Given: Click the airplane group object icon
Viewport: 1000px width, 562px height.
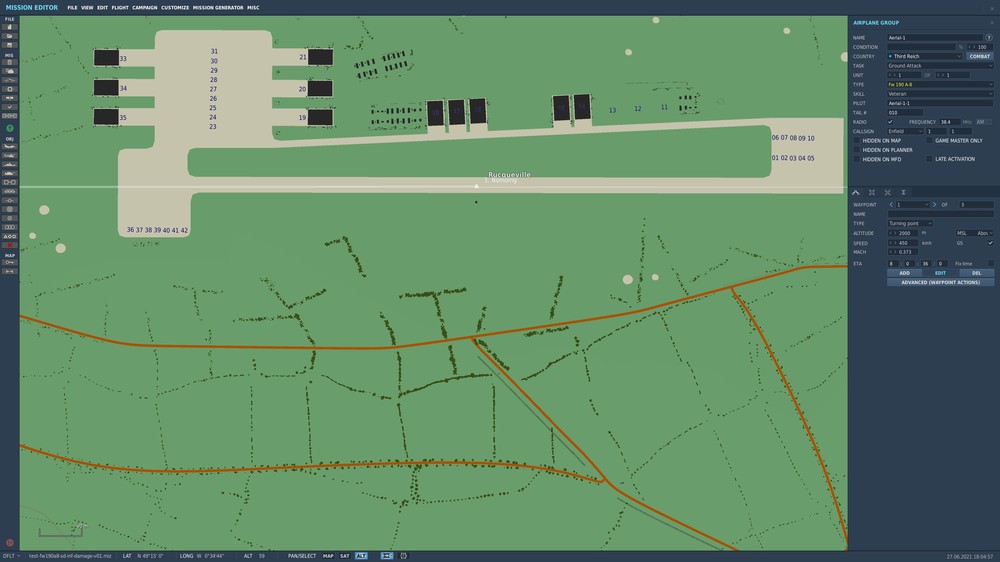Looking at the screenshot, I should click(x=10, y=147).
